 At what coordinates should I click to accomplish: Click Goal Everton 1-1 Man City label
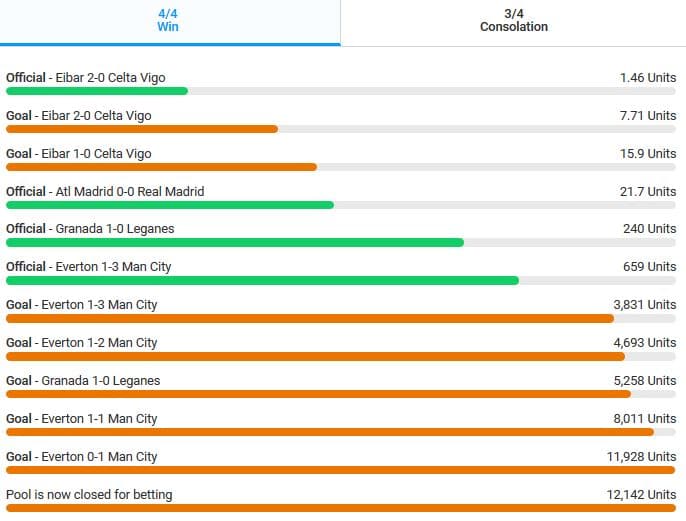coord(82,418)
